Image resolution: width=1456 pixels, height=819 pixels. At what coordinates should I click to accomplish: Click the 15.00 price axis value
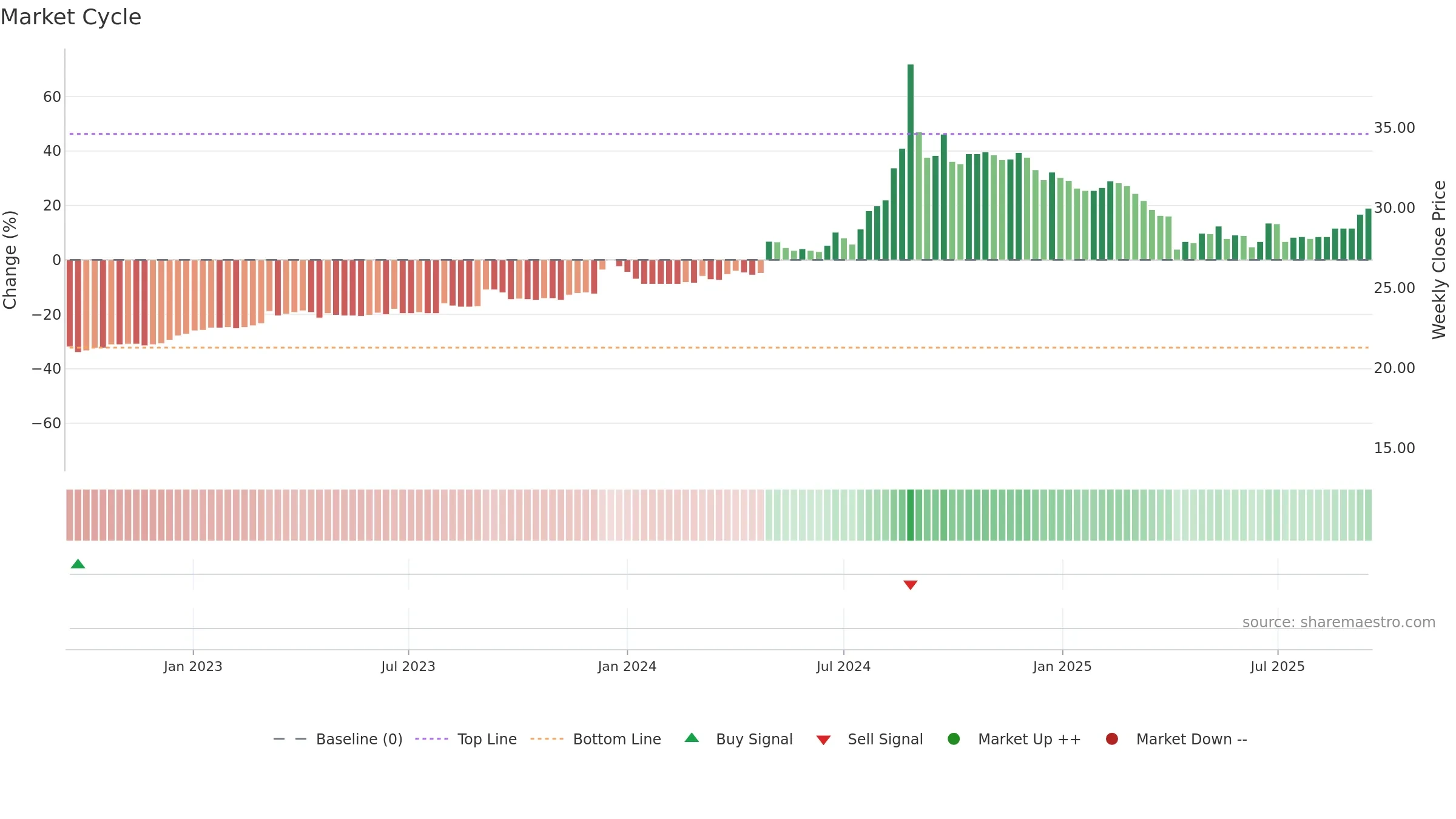tap(1394, 448)
